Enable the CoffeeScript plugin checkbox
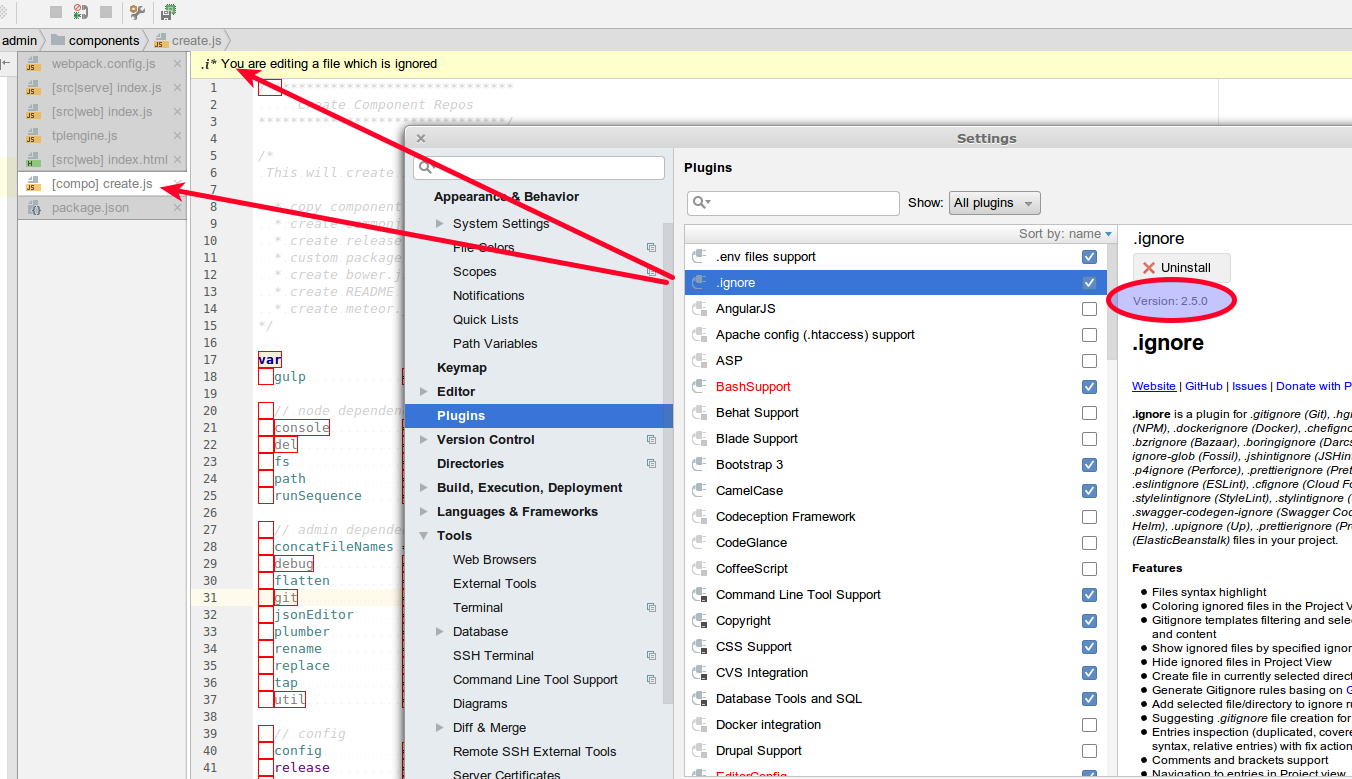The width and height of the screenshot is (1352, 779). [x=1089, y=569]
